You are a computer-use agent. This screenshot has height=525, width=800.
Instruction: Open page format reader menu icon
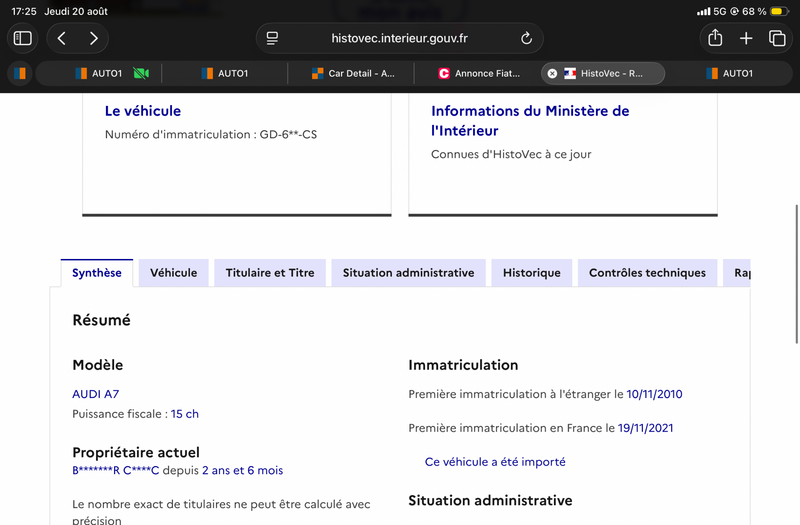[272, 38]
